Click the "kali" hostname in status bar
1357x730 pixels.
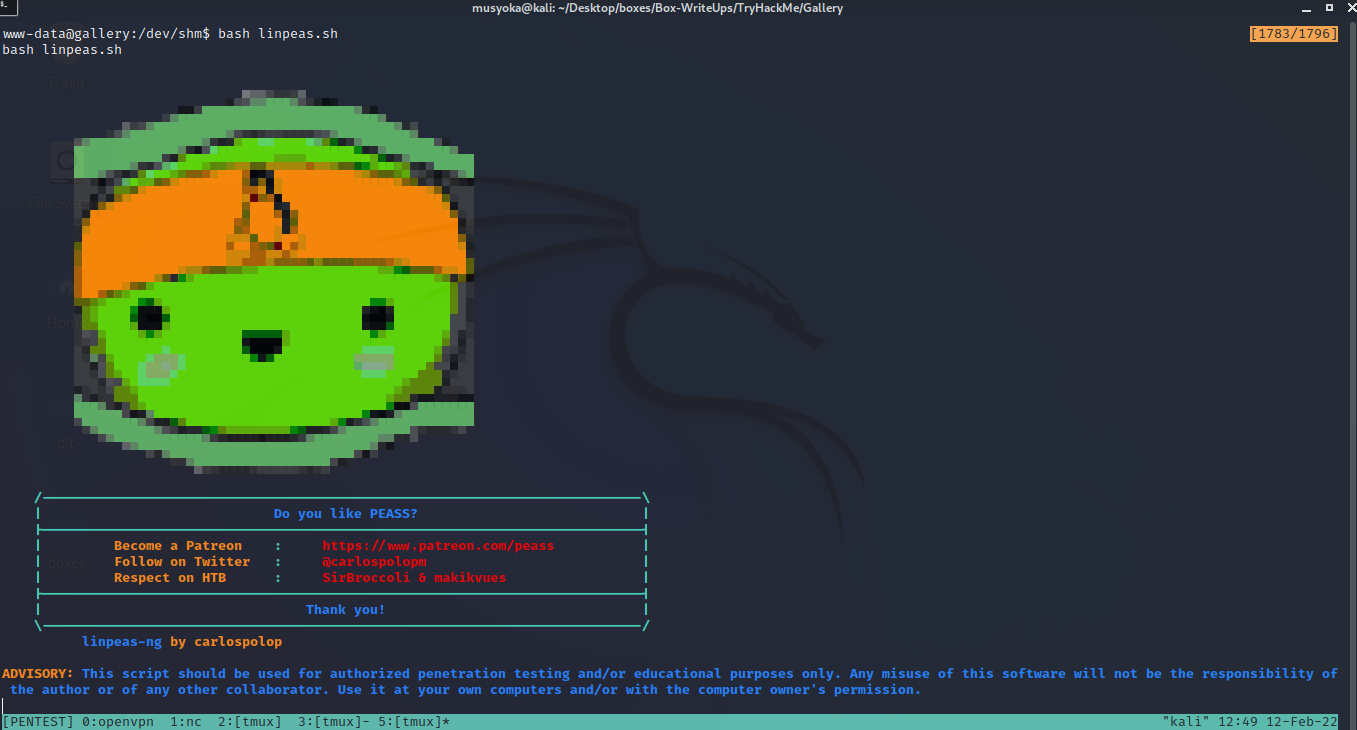pos(1186,722)
